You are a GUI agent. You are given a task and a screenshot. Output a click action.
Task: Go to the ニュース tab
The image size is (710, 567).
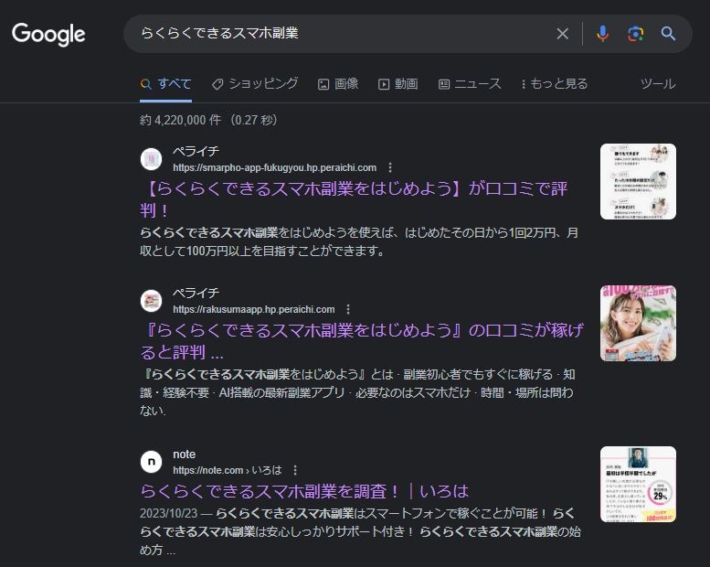click(470, 84)
